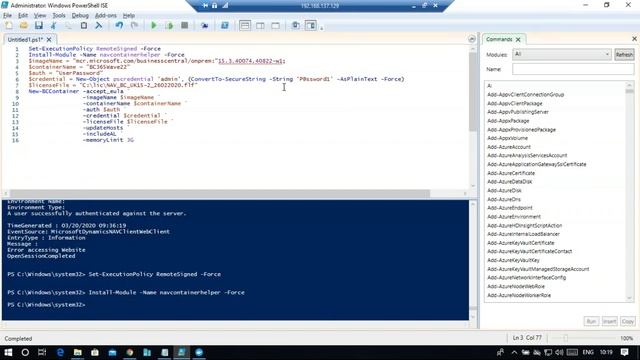
Task: Select Add-AppvClientConnectionGroup in the list
Action: click(x=525, y=95)
